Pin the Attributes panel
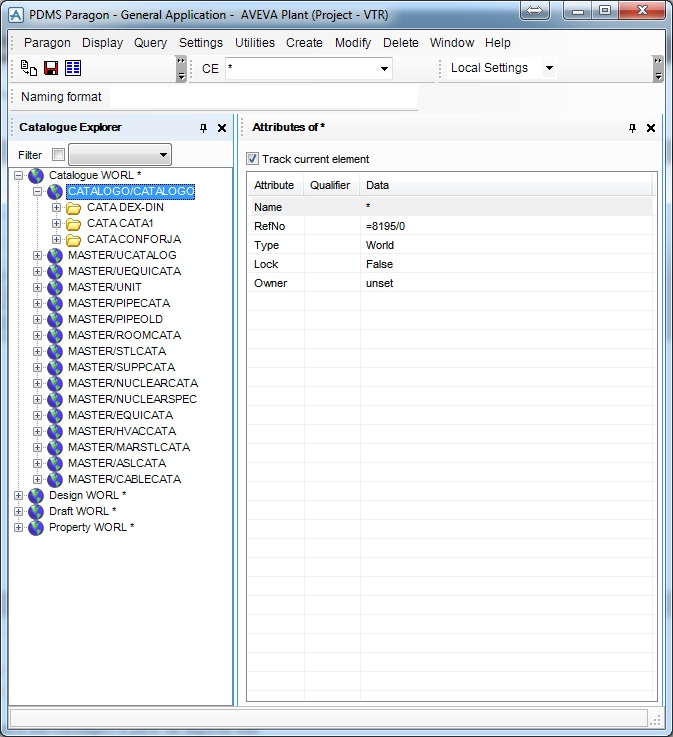This screenshot has height=737, width=673. (632, 128)
